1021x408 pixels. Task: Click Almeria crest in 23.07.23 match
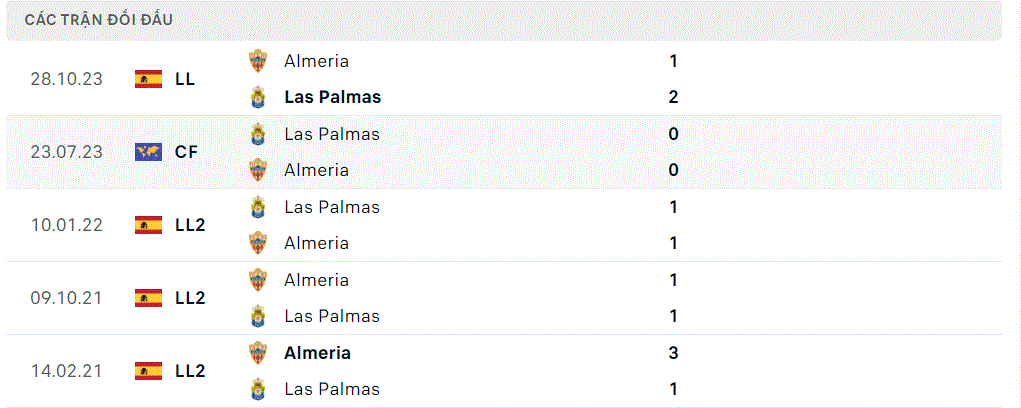(x=258, y=170)
